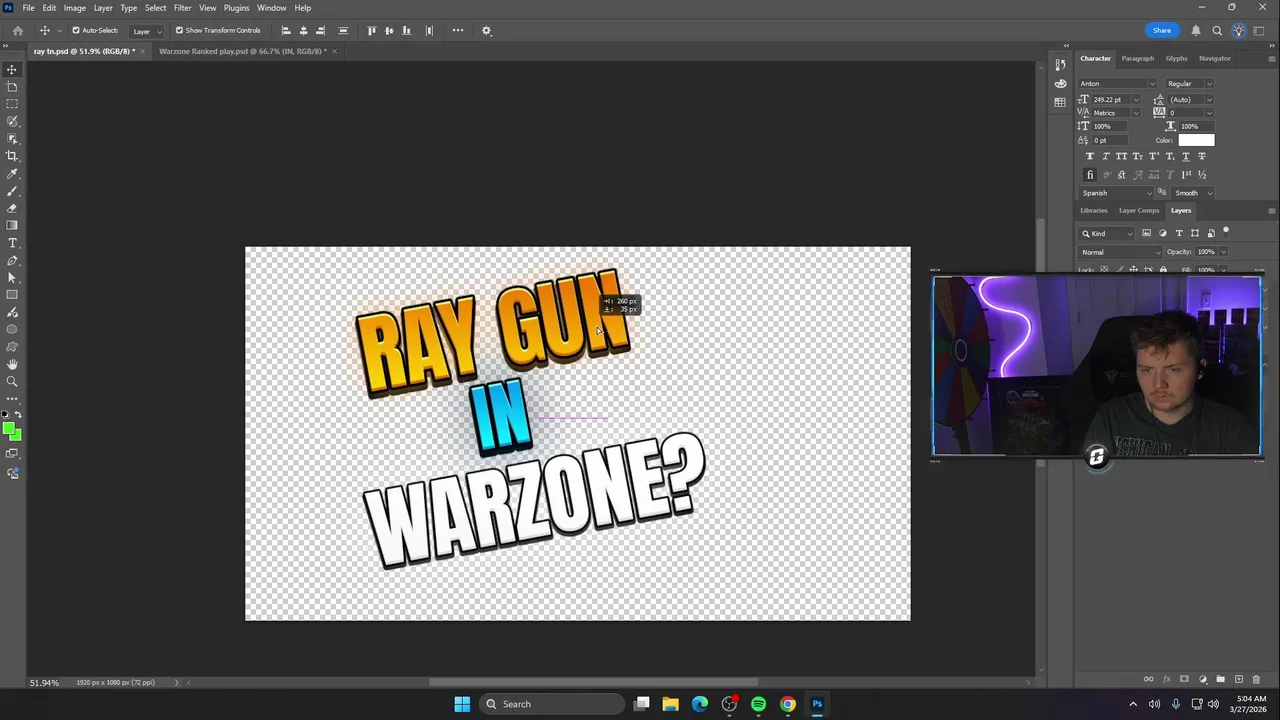Select the Eyedropper tool
This screenshot has height=720, width=1280.
12,174
